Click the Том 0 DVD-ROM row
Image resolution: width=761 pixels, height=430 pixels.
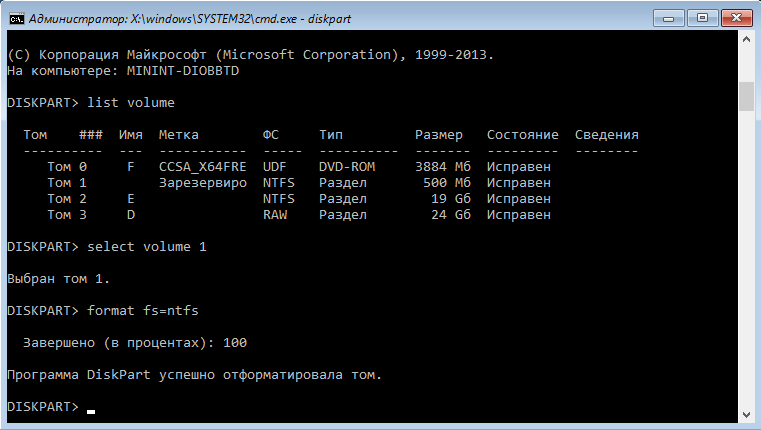pyautogui.click(x=298, y=166)
